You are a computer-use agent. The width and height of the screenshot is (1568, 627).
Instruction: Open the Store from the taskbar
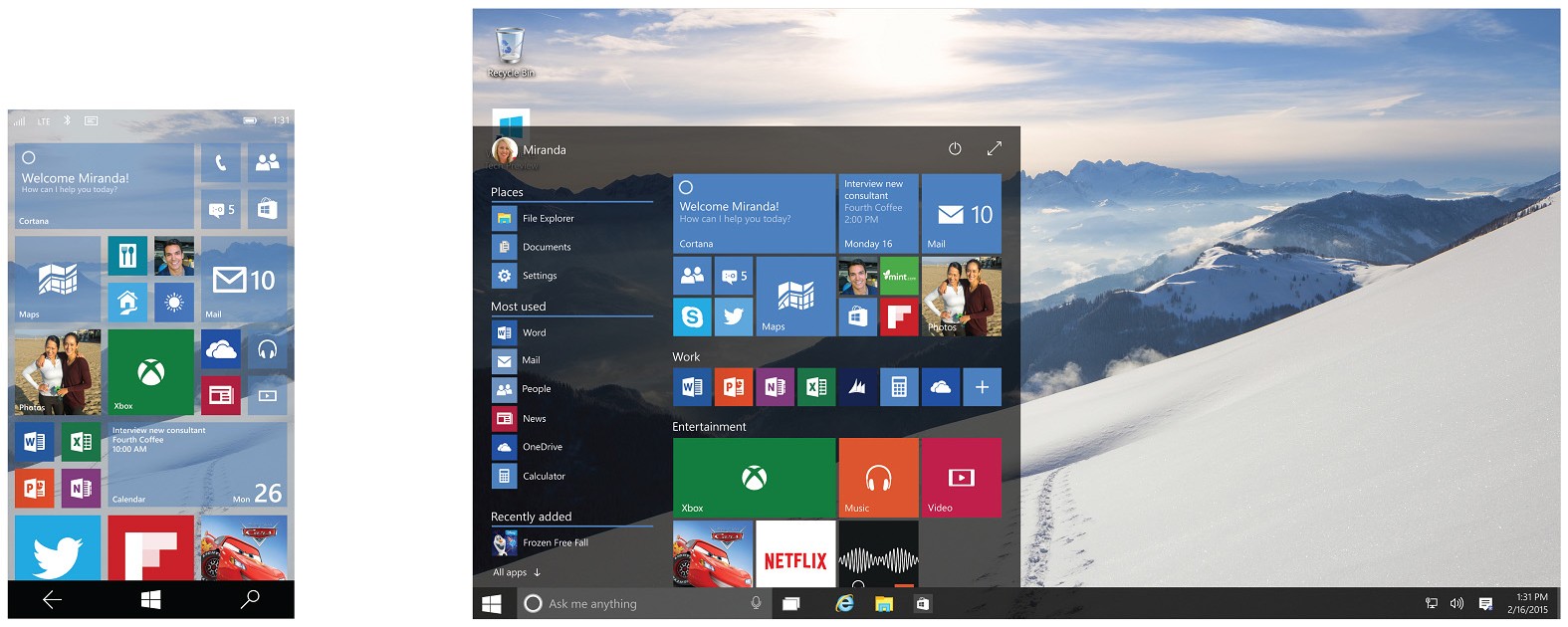[923, 603]
